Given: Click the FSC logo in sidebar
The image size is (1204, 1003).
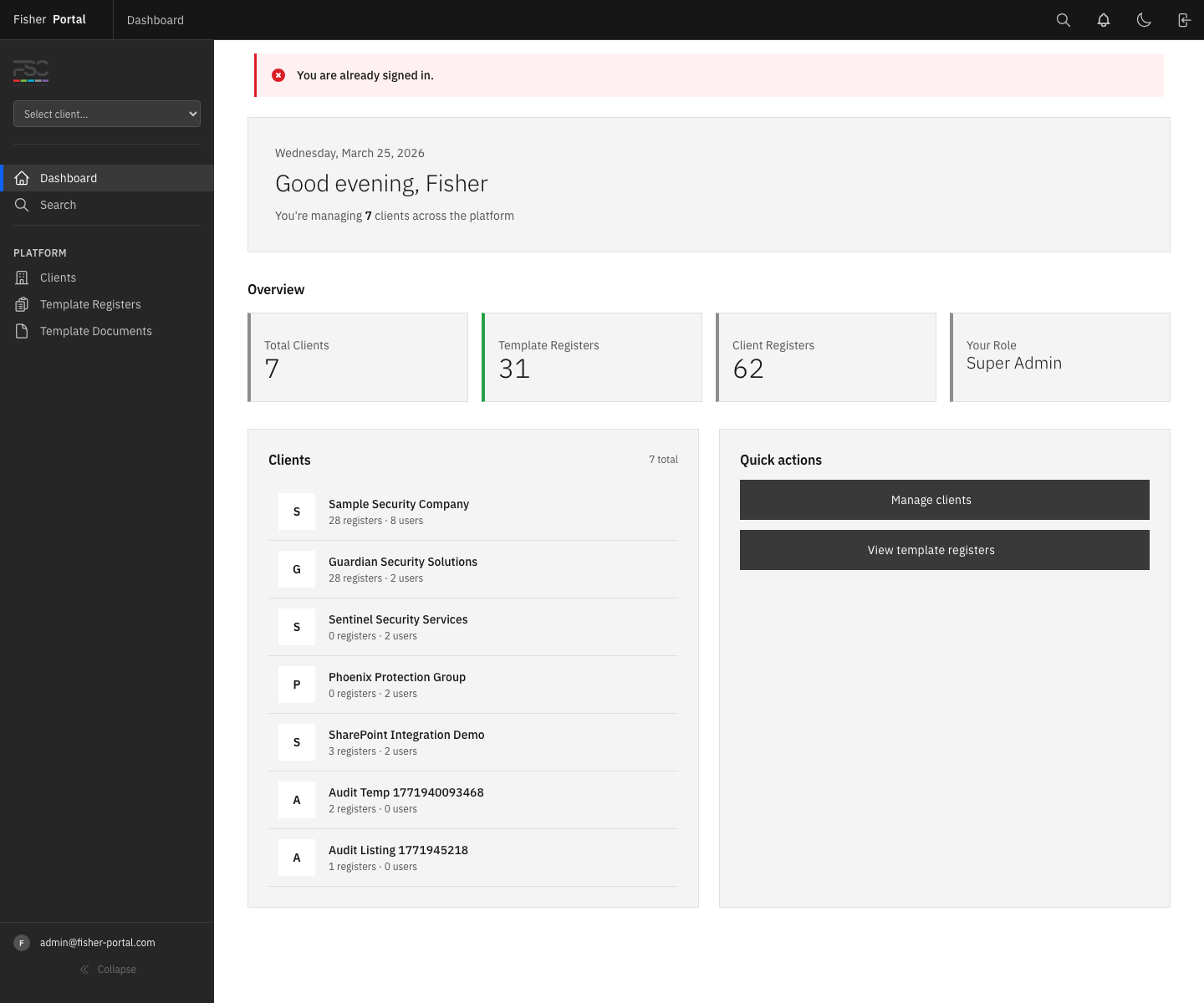Looking at the screenshot, I should [x=31, y=72].
